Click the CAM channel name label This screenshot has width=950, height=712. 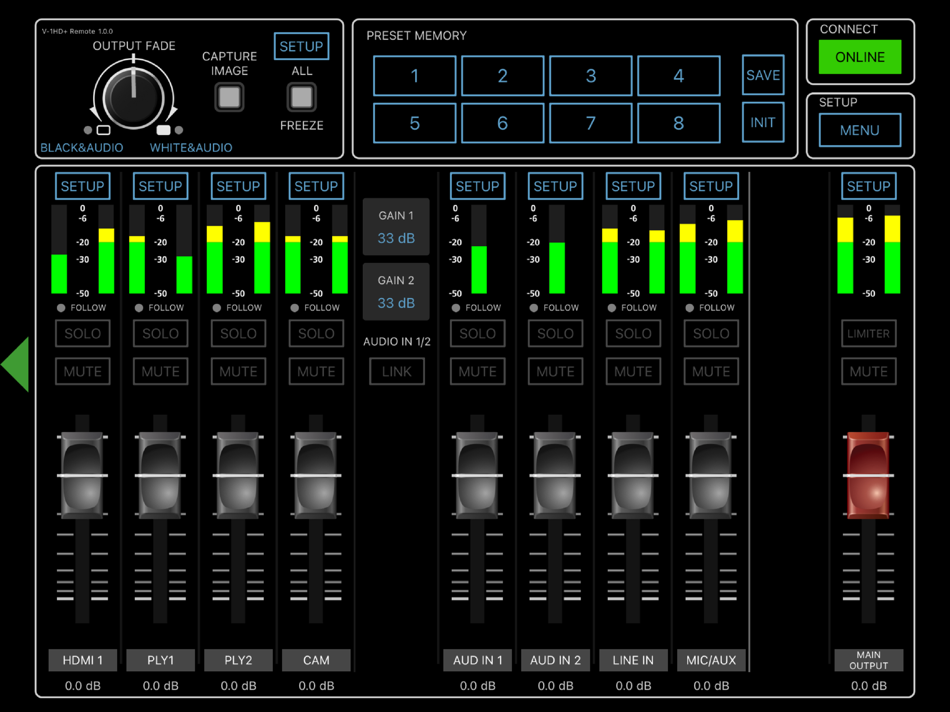[316, 660]
